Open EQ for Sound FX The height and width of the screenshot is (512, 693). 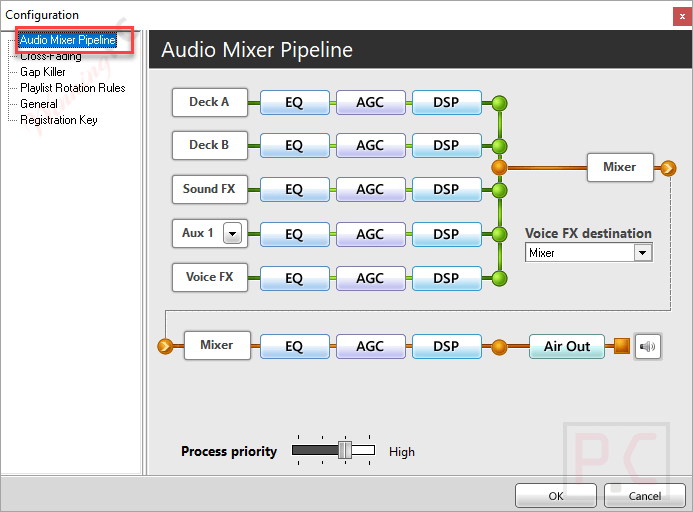(x=295, y=190)
